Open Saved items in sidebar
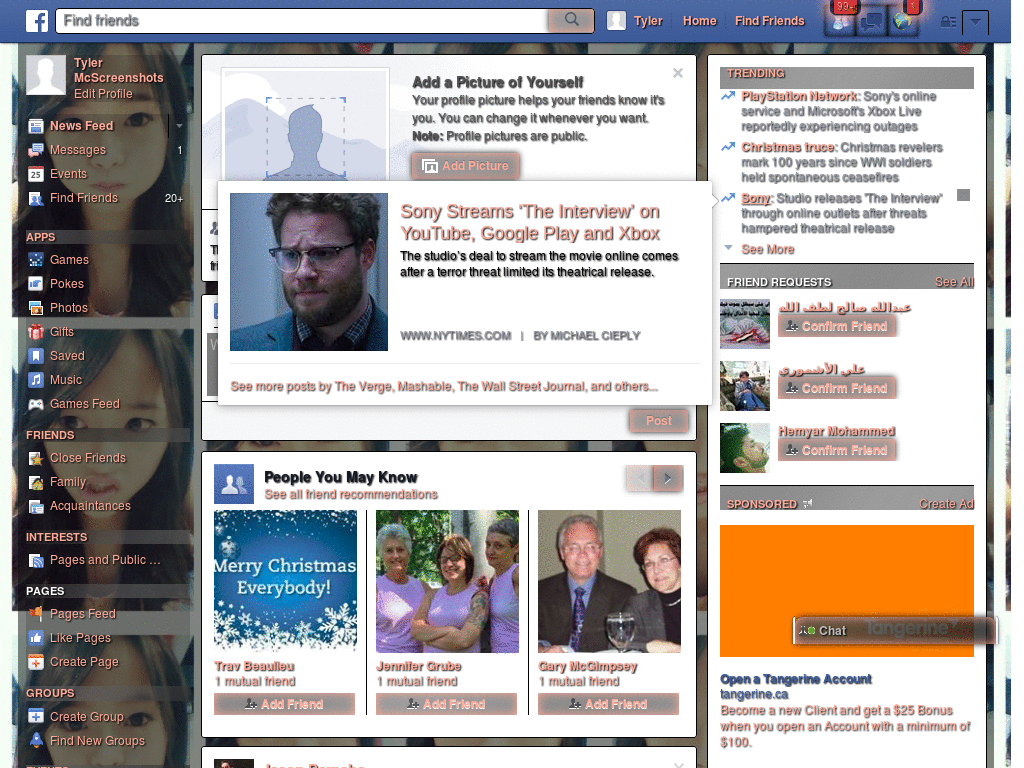This screenshot has height=768, width=1024. click(x=67, y=357)
